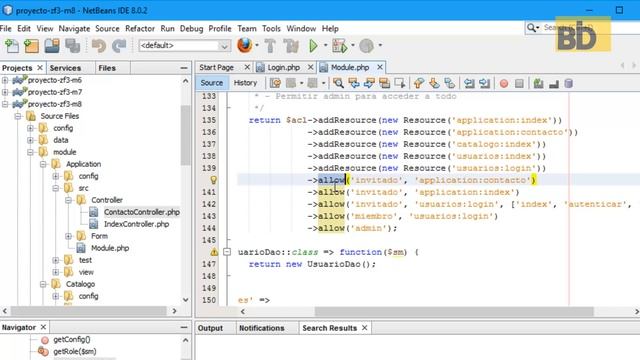Select IndexController.php in tree

[136, 224]
